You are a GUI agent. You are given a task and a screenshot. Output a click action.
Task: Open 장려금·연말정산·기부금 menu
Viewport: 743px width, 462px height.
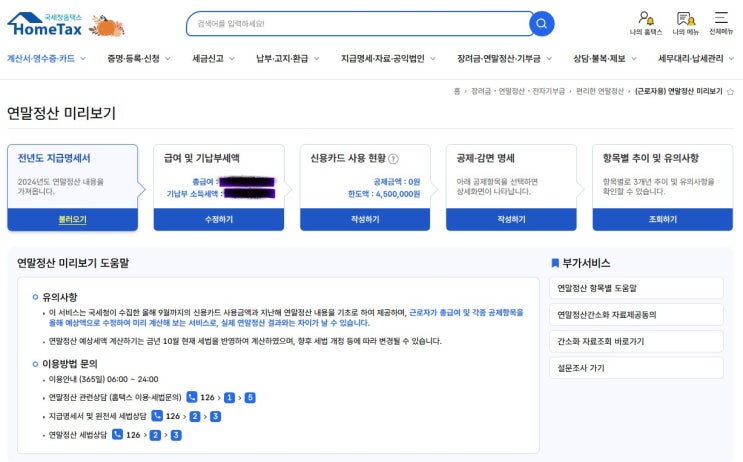498,59
